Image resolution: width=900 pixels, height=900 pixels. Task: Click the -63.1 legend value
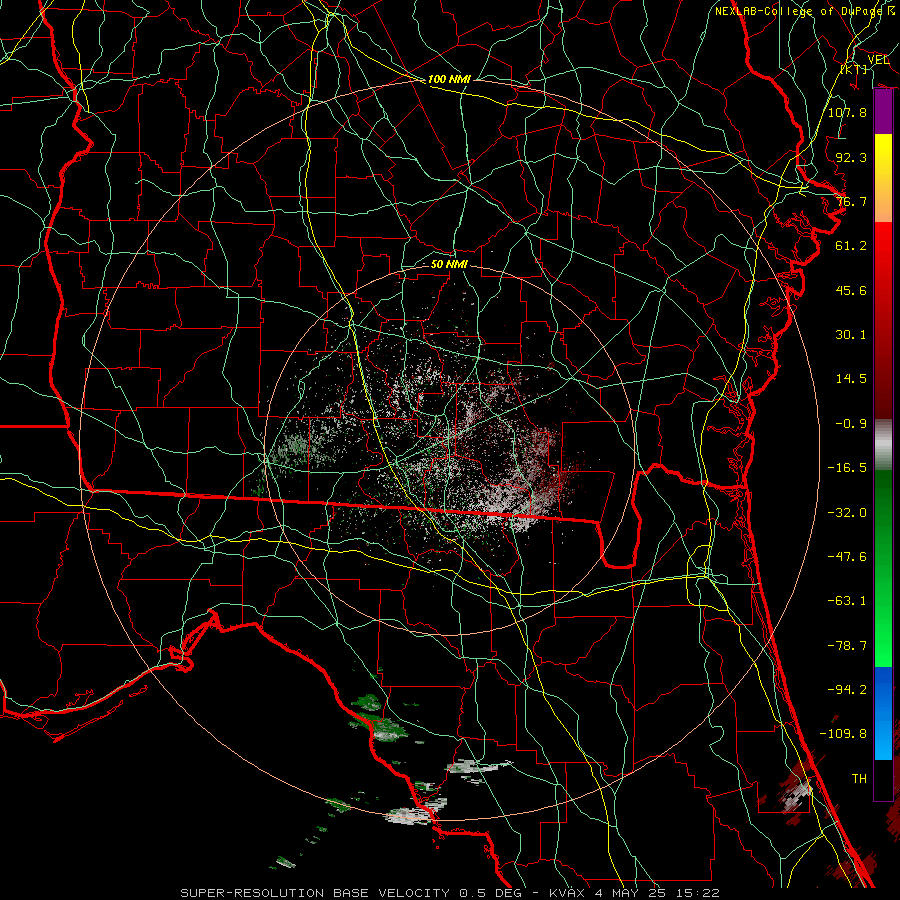tap(847, 601)
